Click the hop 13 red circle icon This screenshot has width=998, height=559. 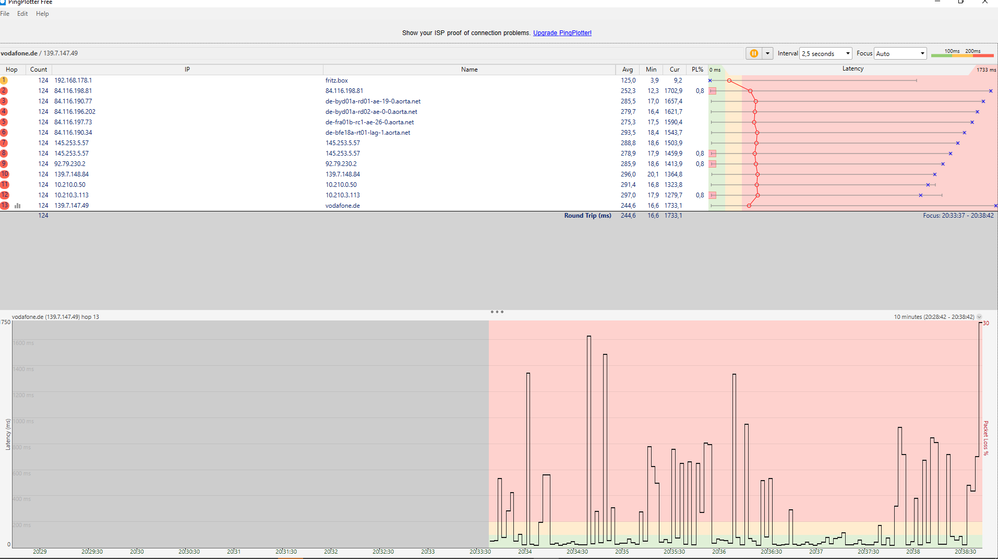point(4,205)
